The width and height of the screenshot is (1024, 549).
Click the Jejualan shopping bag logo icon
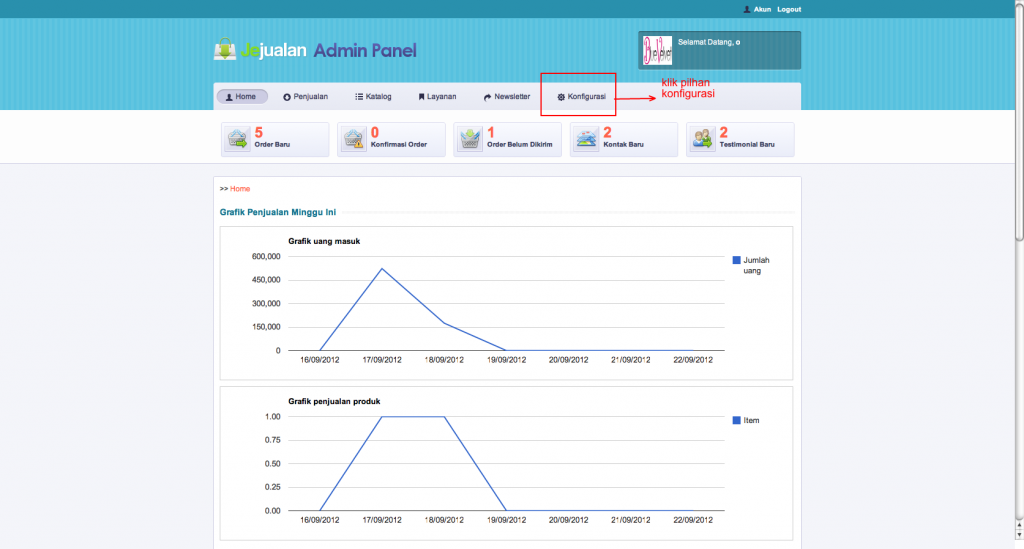tap(225, 49)
